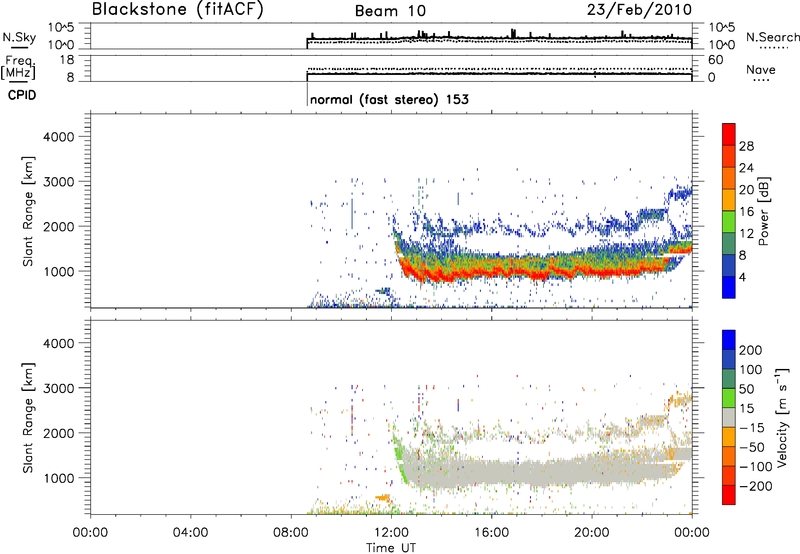800x554 pixels.
Task: Click the 28 tick on the power scale
Action: (x=746, y=146)
